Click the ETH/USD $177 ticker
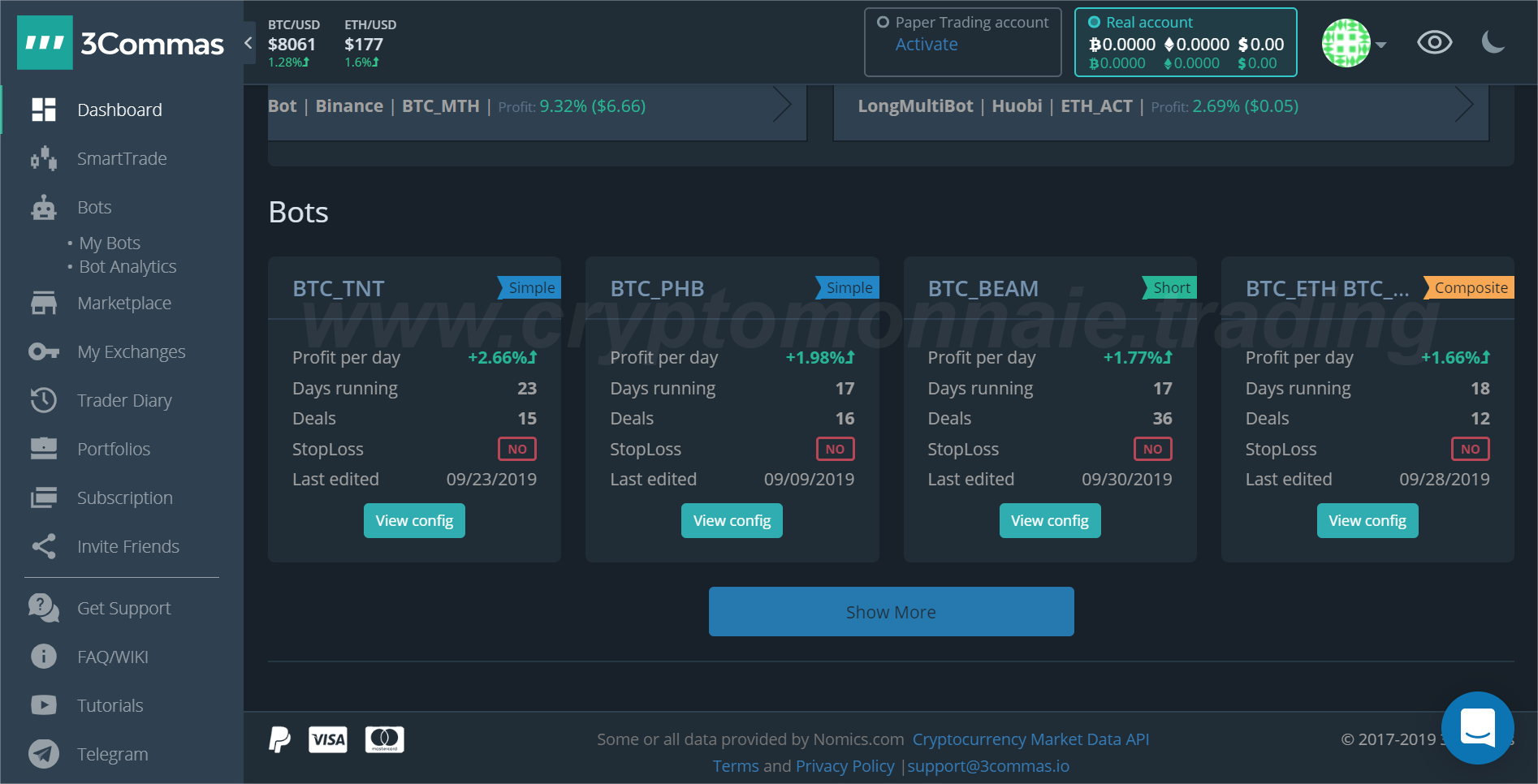The height and width of the screenshot is (784, 1538). click(369, 44)
